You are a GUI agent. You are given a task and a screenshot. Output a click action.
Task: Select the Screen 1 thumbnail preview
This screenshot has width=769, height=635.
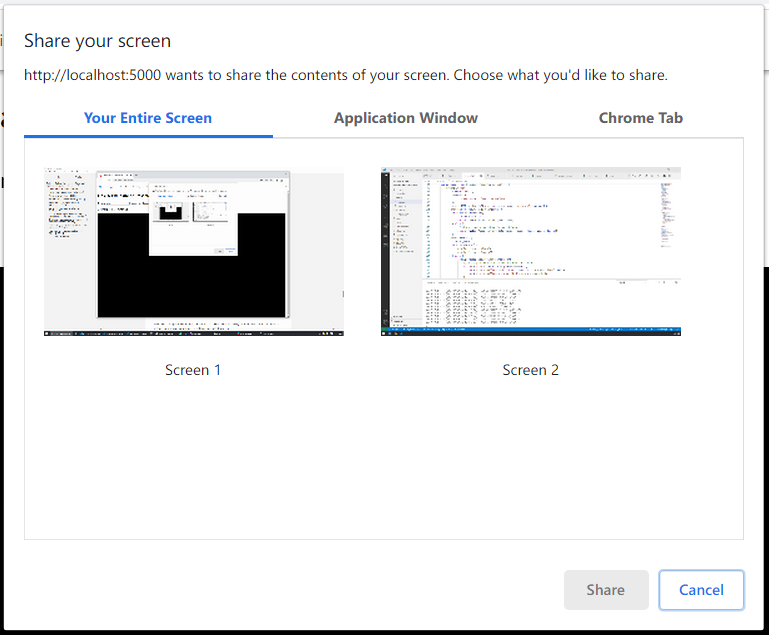coord(194,252)
